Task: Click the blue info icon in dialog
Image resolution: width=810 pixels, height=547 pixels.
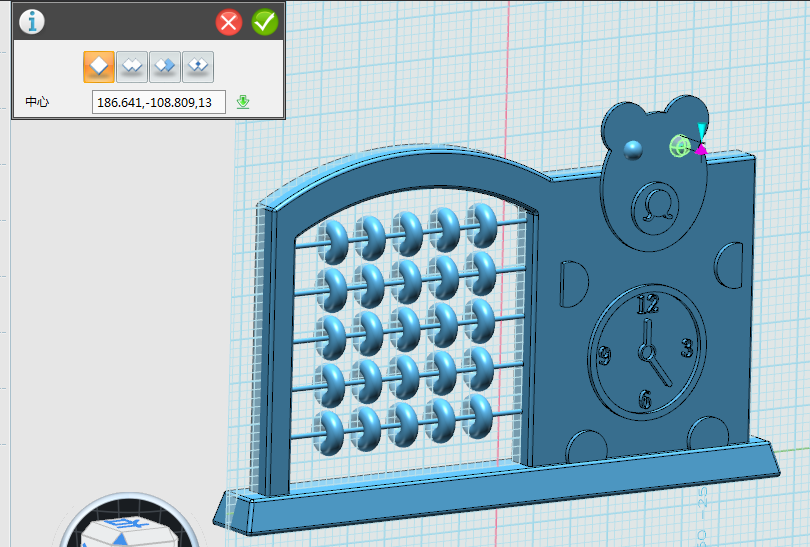Action: point(33,22)
